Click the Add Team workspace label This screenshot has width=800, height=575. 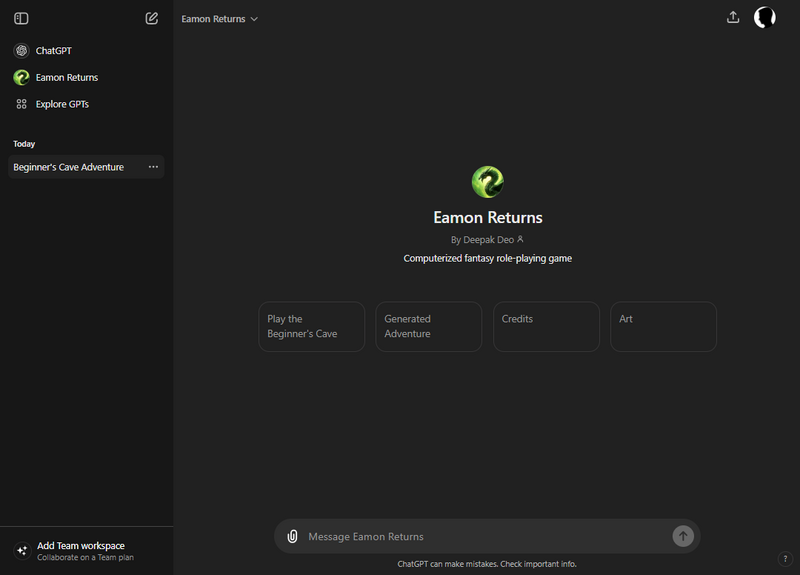[81, 545]
